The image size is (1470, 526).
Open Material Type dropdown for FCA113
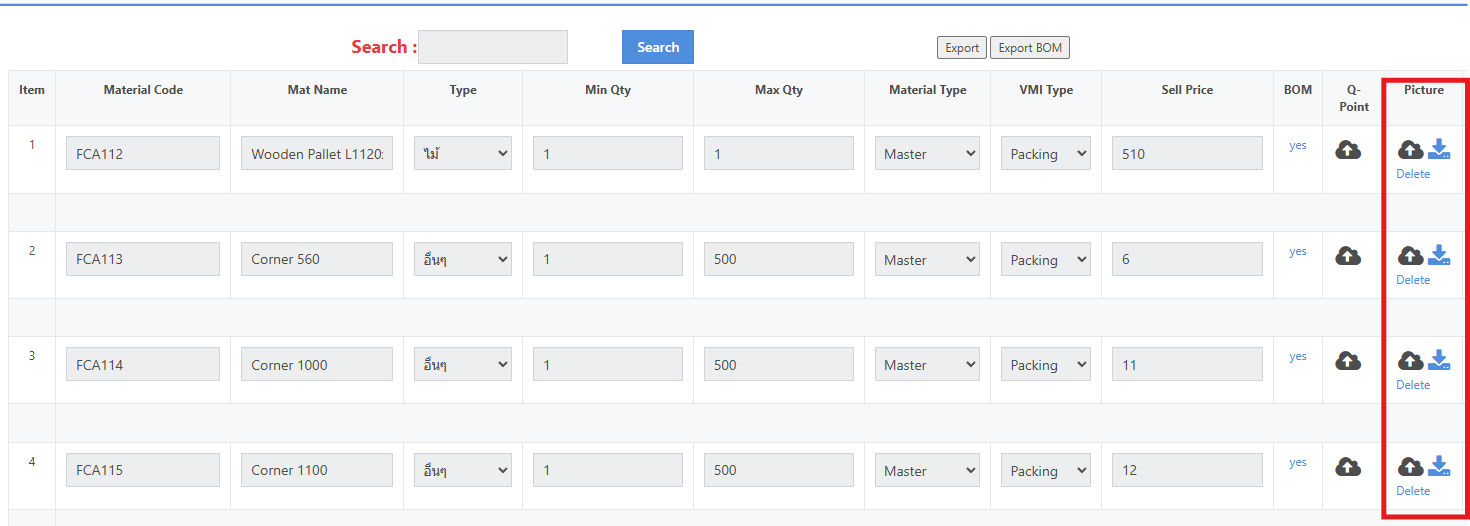(x=927, y=259)
